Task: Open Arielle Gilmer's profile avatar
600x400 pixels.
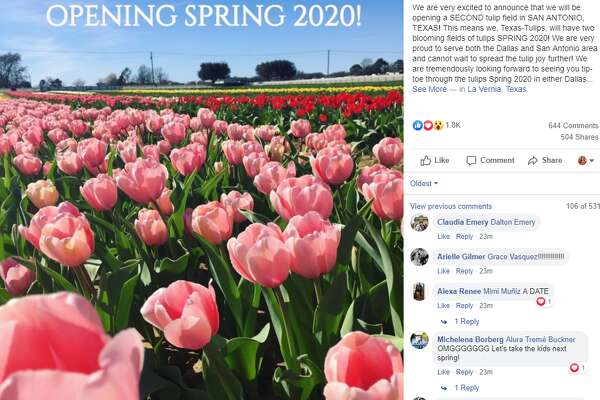Action: pos(419,257)
